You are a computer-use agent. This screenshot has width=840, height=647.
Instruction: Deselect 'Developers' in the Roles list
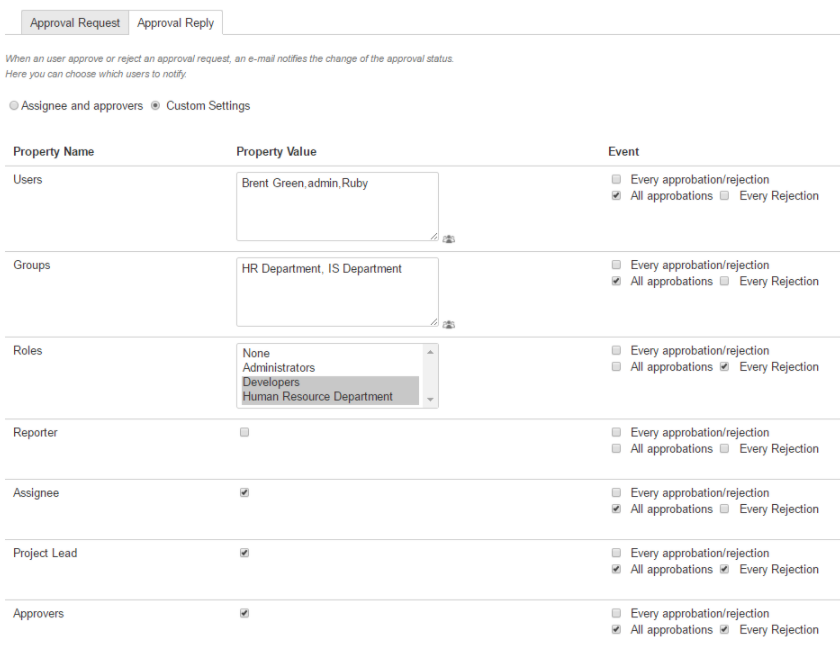[270, 382]
